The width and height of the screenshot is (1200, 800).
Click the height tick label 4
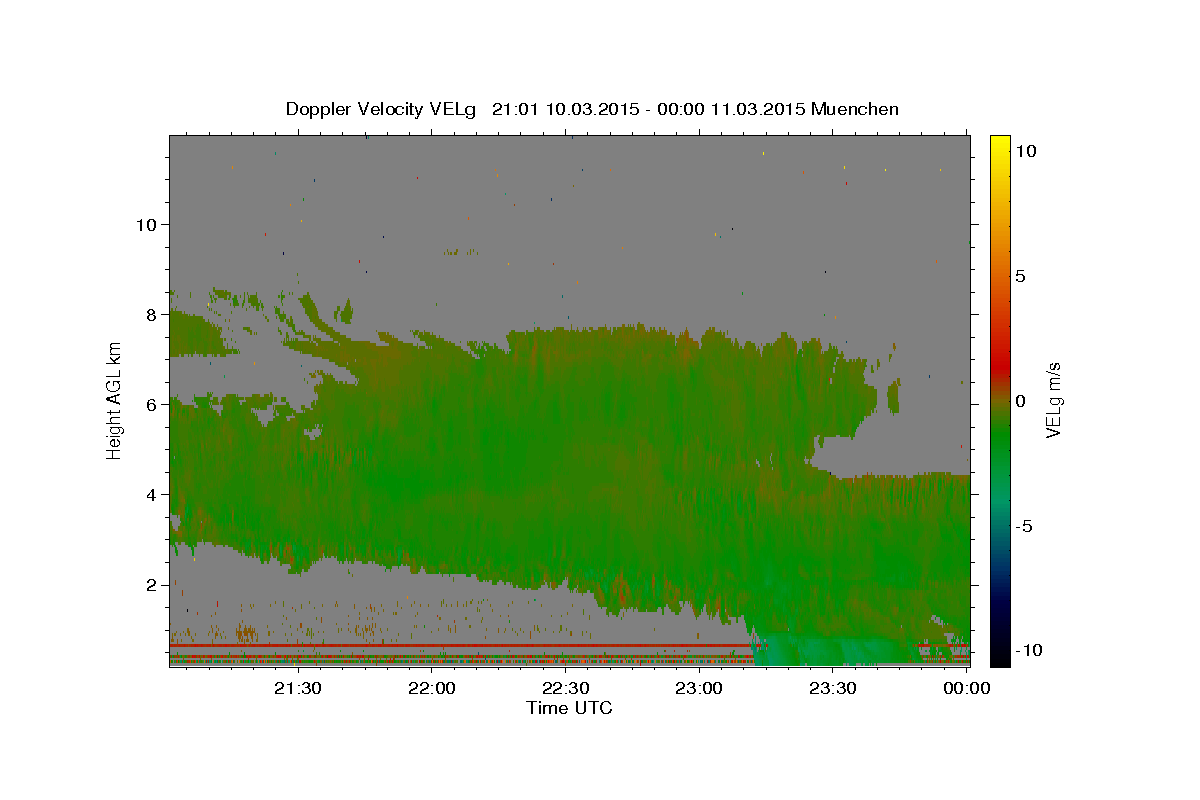click(154, 494)
